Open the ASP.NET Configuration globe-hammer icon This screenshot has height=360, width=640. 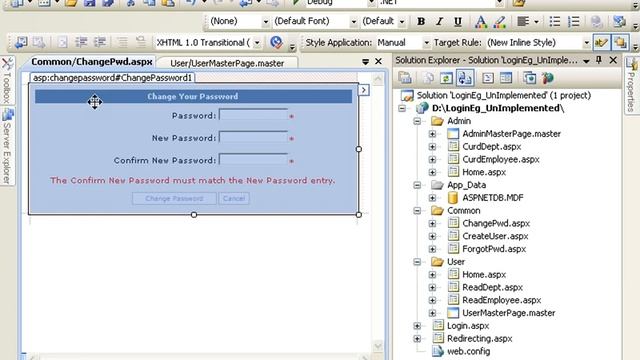tap(547, 78)
